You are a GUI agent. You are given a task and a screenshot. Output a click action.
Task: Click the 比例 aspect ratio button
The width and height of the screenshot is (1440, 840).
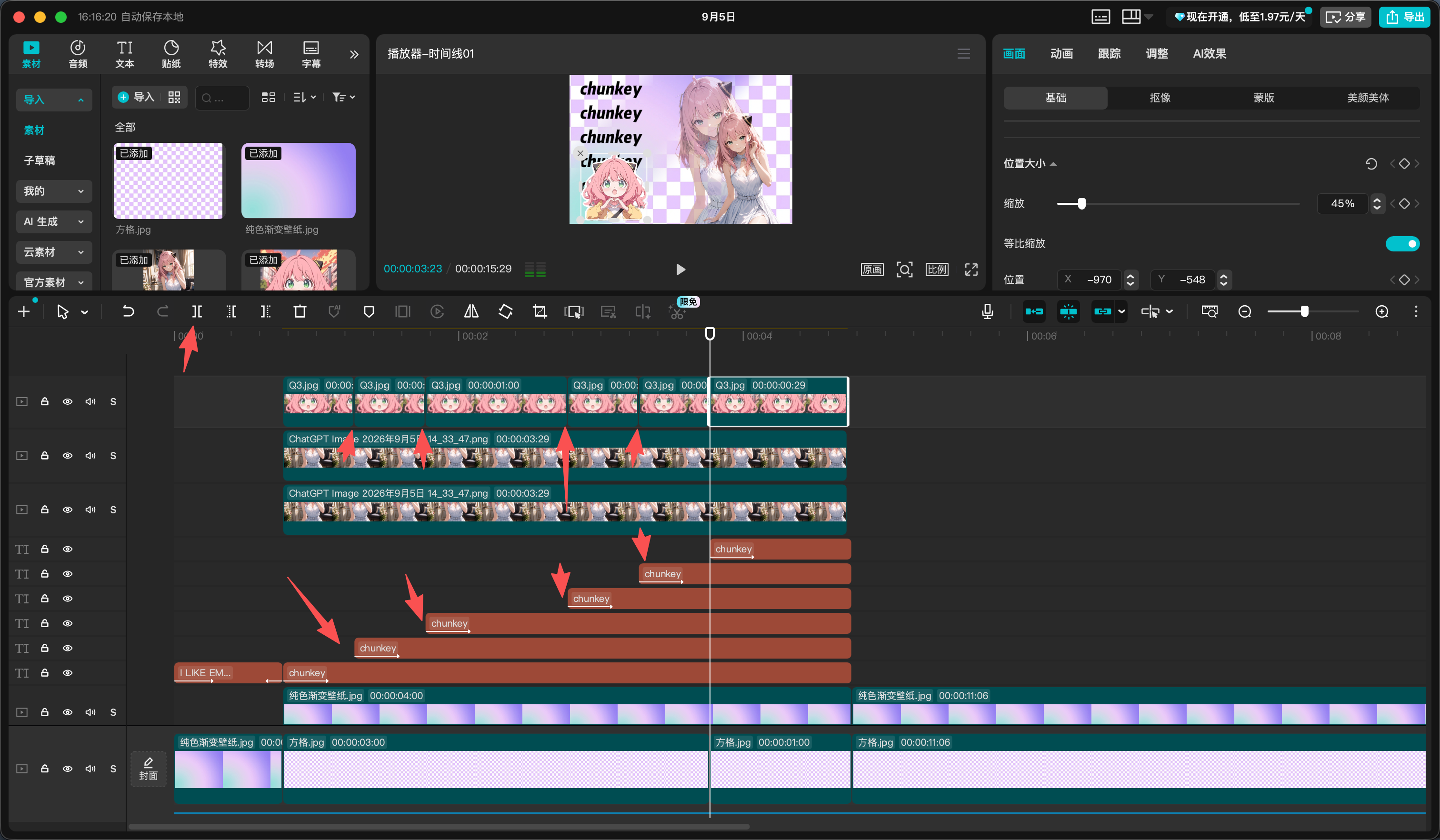[937, 269]
